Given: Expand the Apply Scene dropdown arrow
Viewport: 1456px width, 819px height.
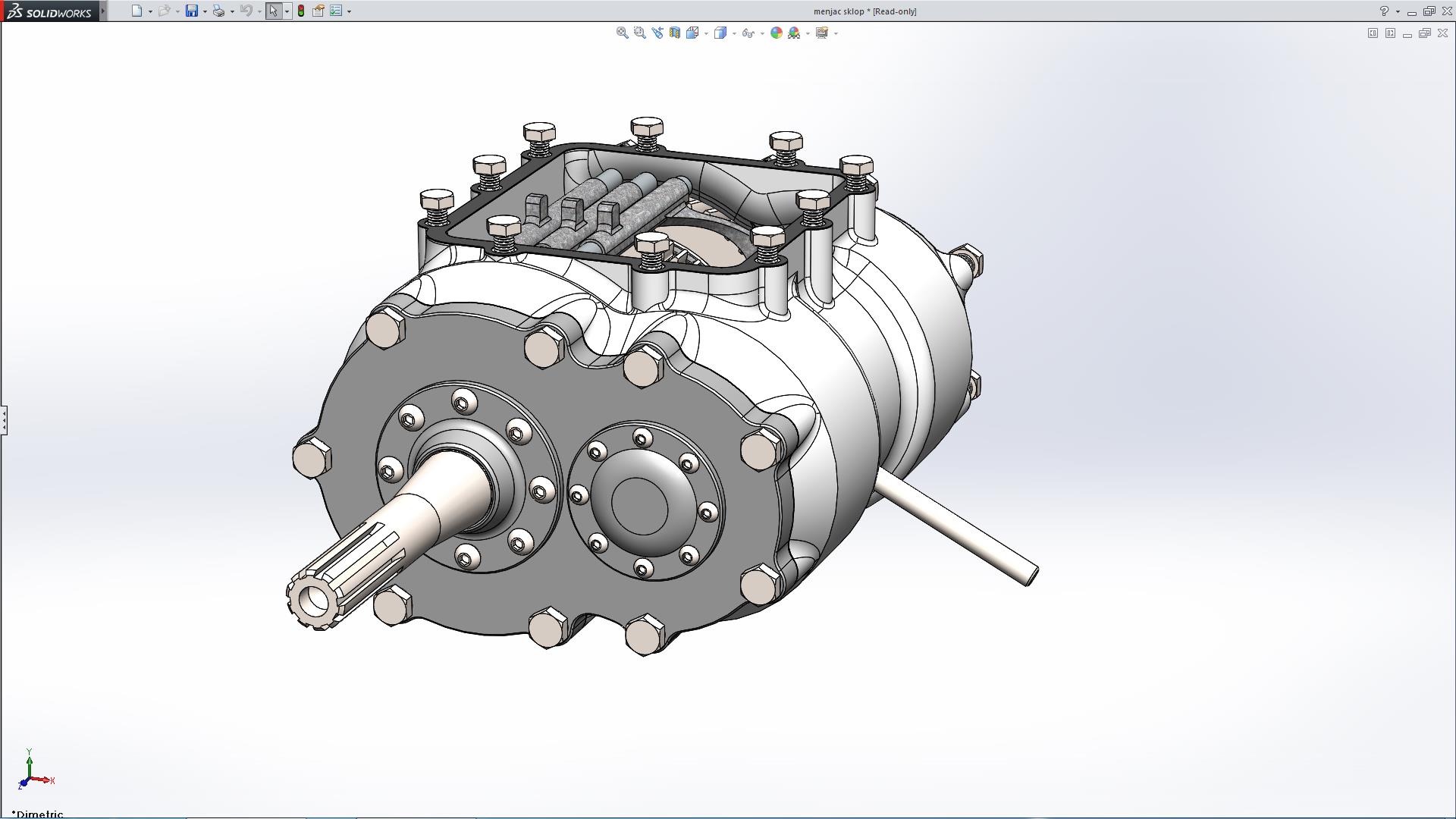Looking at the screenshot, I should (808, 33).
